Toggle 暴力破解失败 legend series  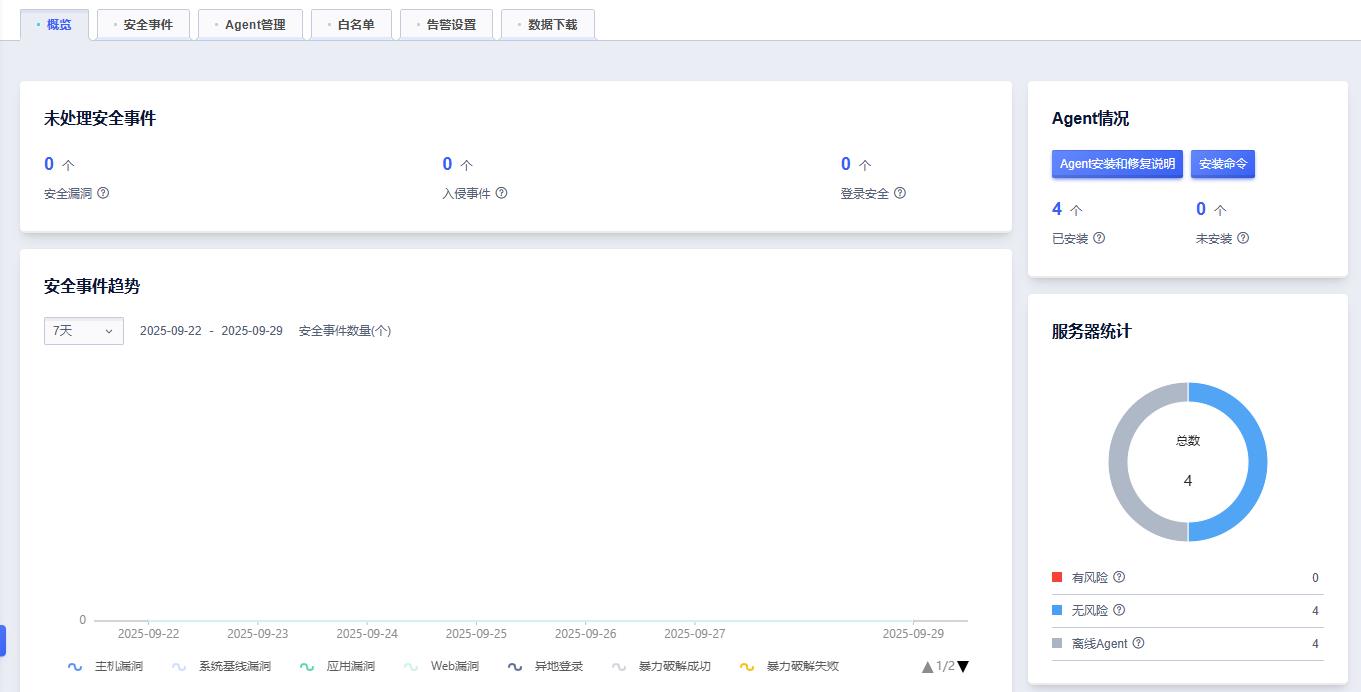pyautogui.click(x=789, y=666)
